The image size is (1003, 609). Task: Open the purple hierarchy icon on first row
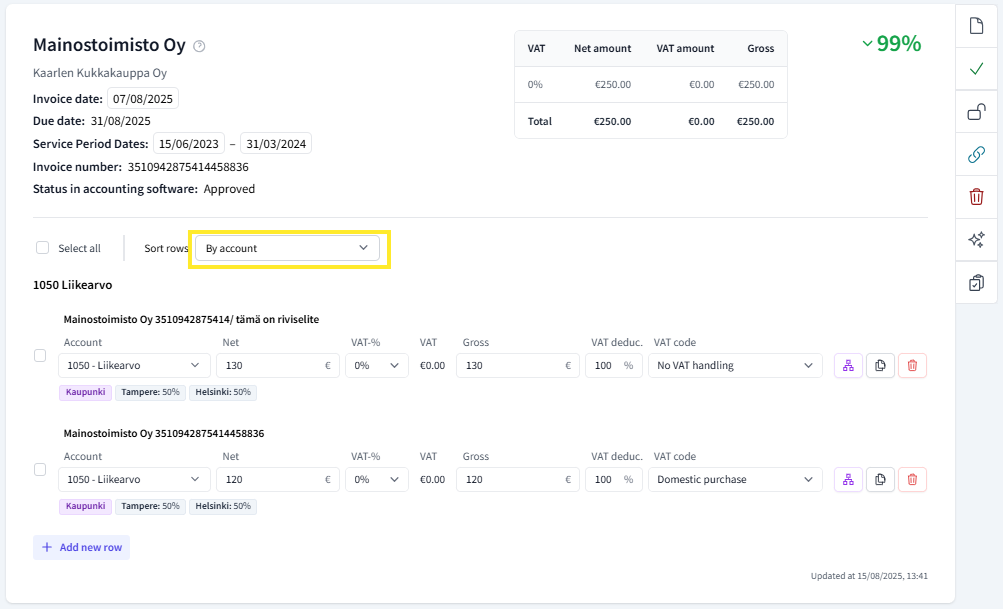(848, 366)
